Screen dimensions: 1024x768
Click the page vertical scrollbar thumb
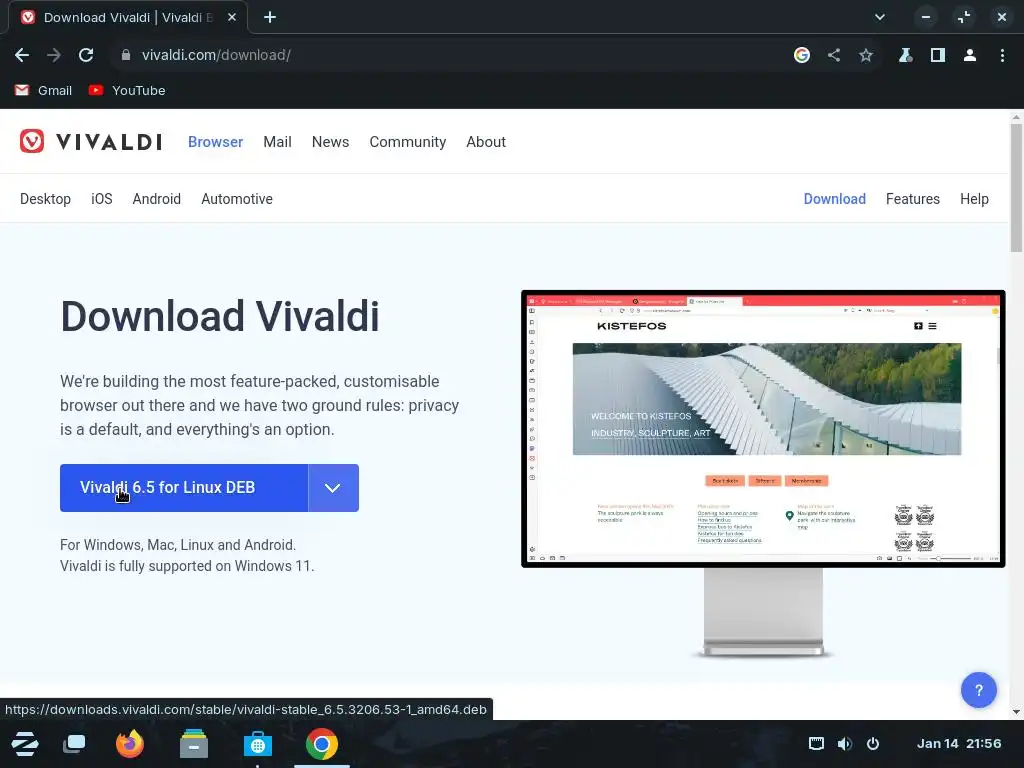1016,187
